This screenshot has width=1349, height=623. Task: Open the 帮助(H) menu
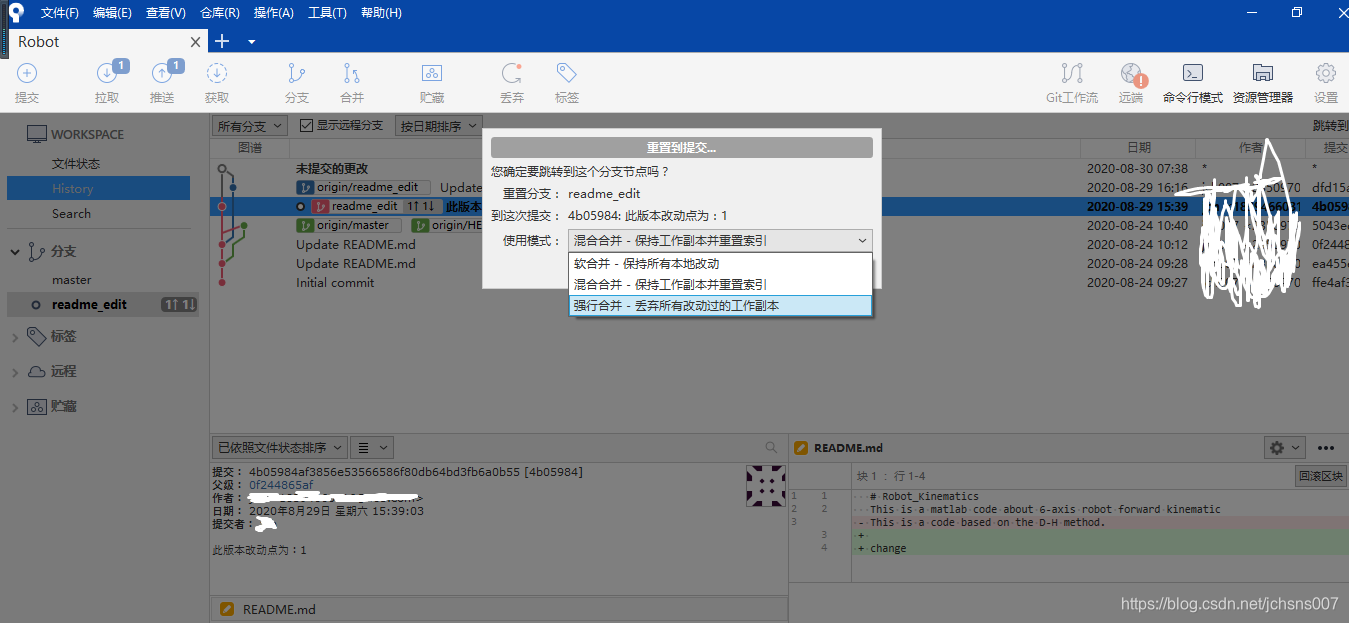point(381,13)
